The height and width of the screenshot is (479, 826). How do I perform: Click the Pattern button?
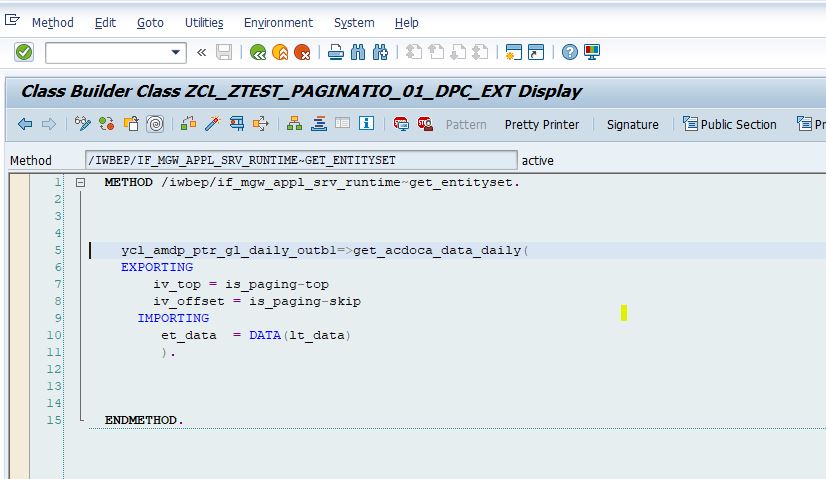466,125
